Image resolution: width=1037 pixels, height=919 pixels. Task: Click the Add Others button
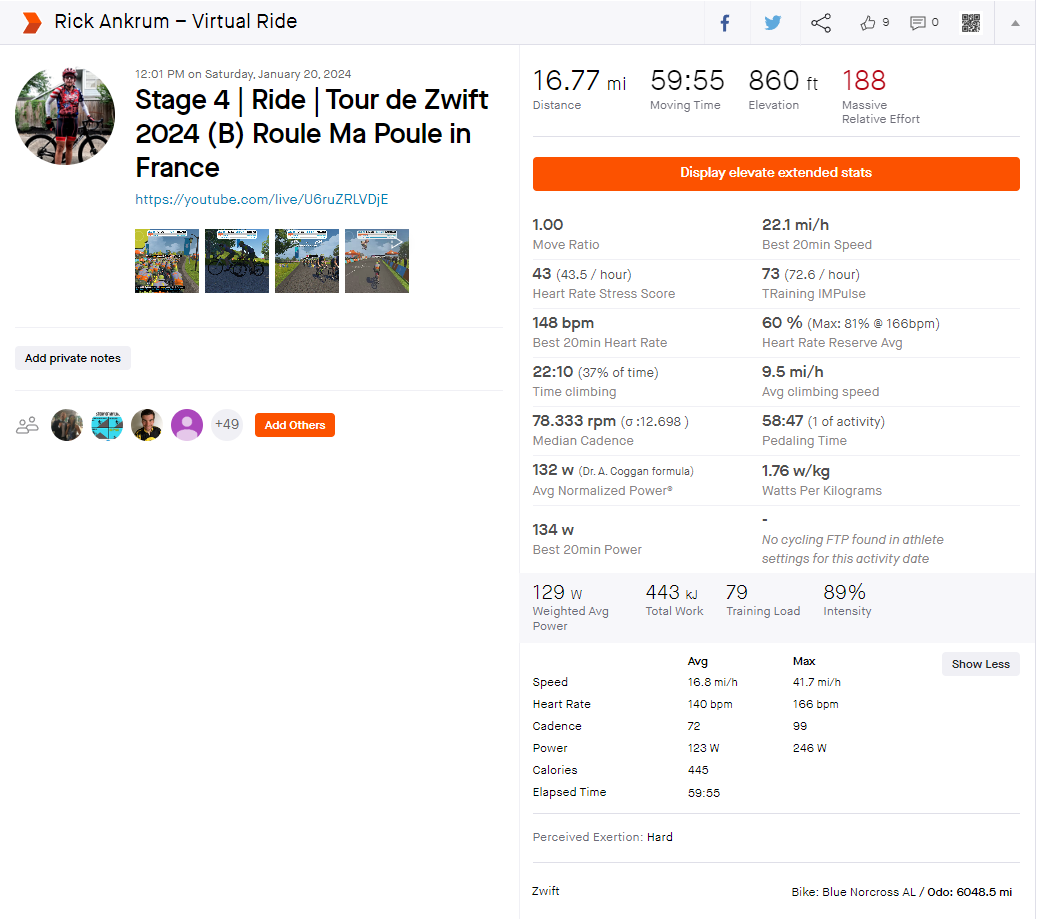[x=295, y=425]
